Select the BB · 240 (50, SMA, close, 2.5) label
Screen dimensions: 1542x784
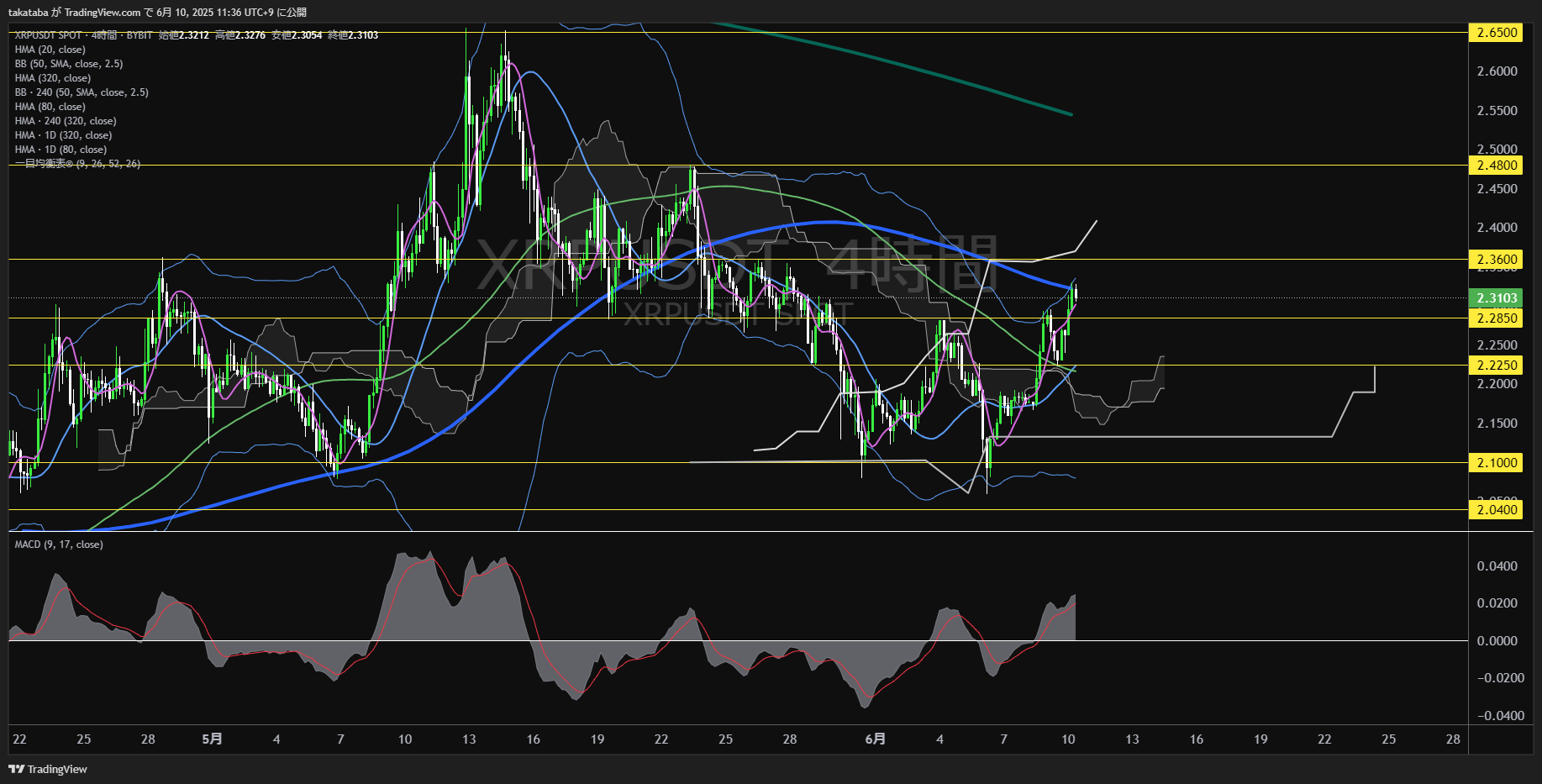[82, 92]
